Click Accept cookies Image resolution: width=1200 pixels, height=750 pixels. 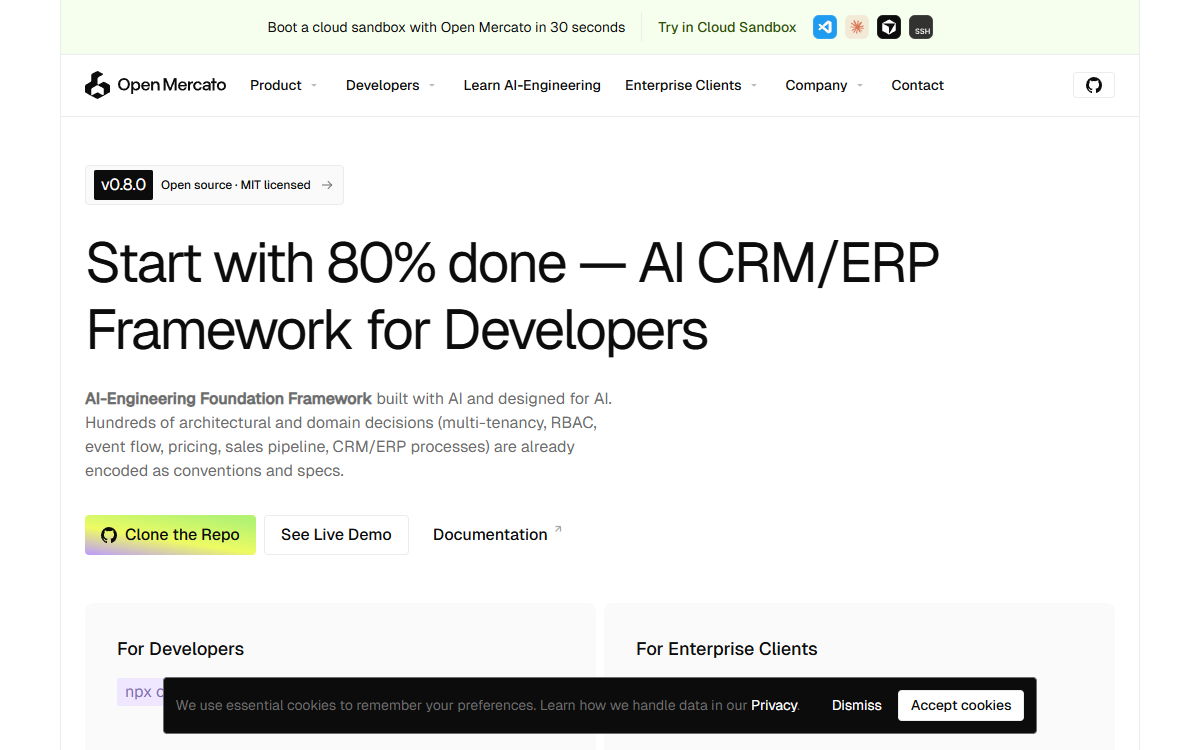pyautogui.click(x=961, y=705)
